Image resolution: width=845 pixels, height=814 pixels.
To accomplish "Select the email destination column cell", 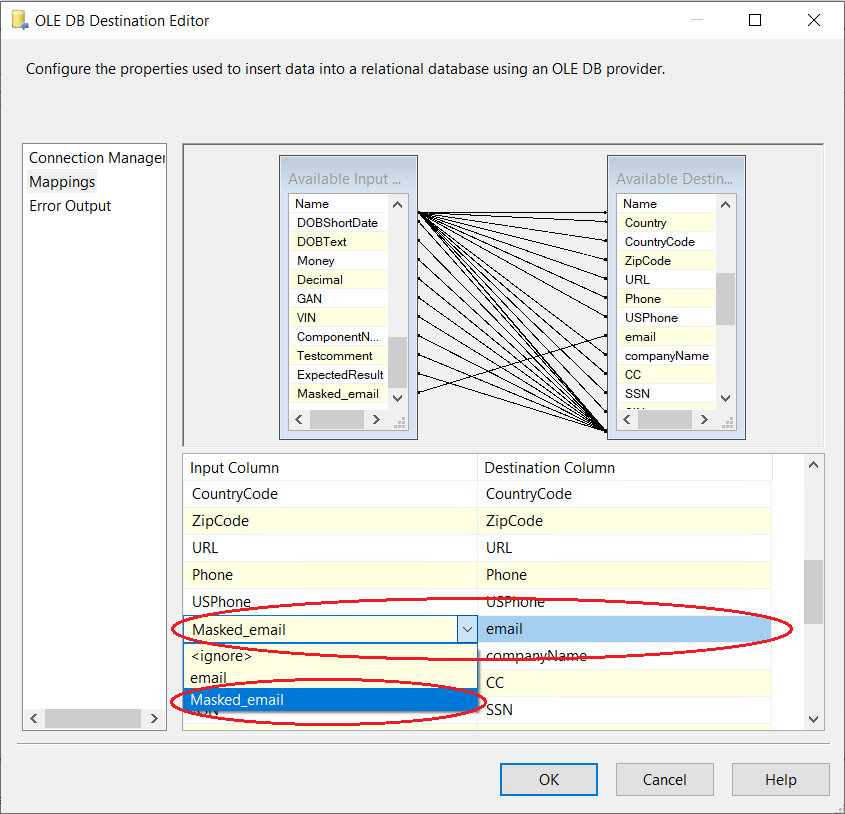I will [625, 629].
